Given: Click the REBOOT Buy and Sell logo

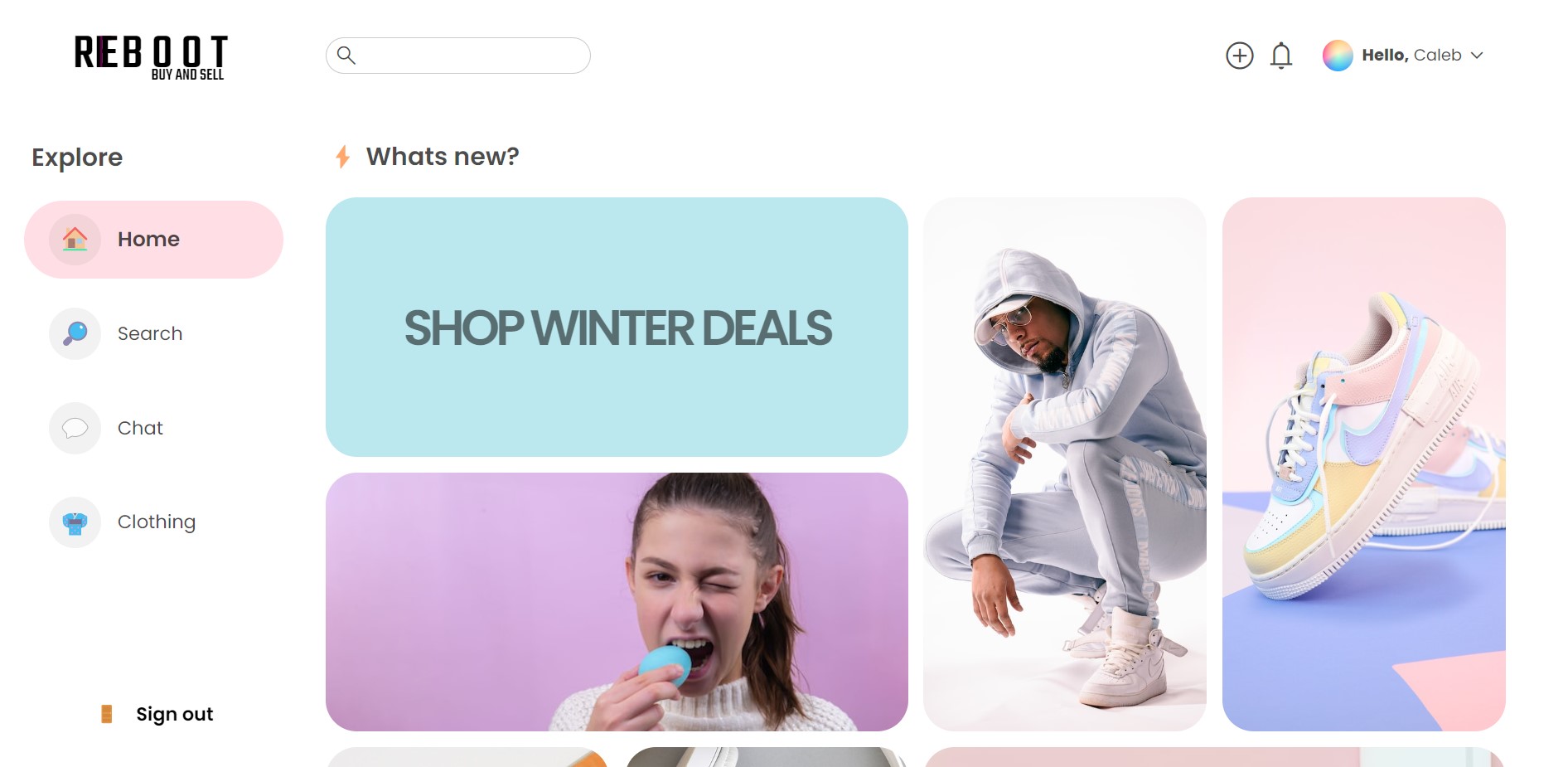Looking at the screenshot, I should tap(151, 57).
